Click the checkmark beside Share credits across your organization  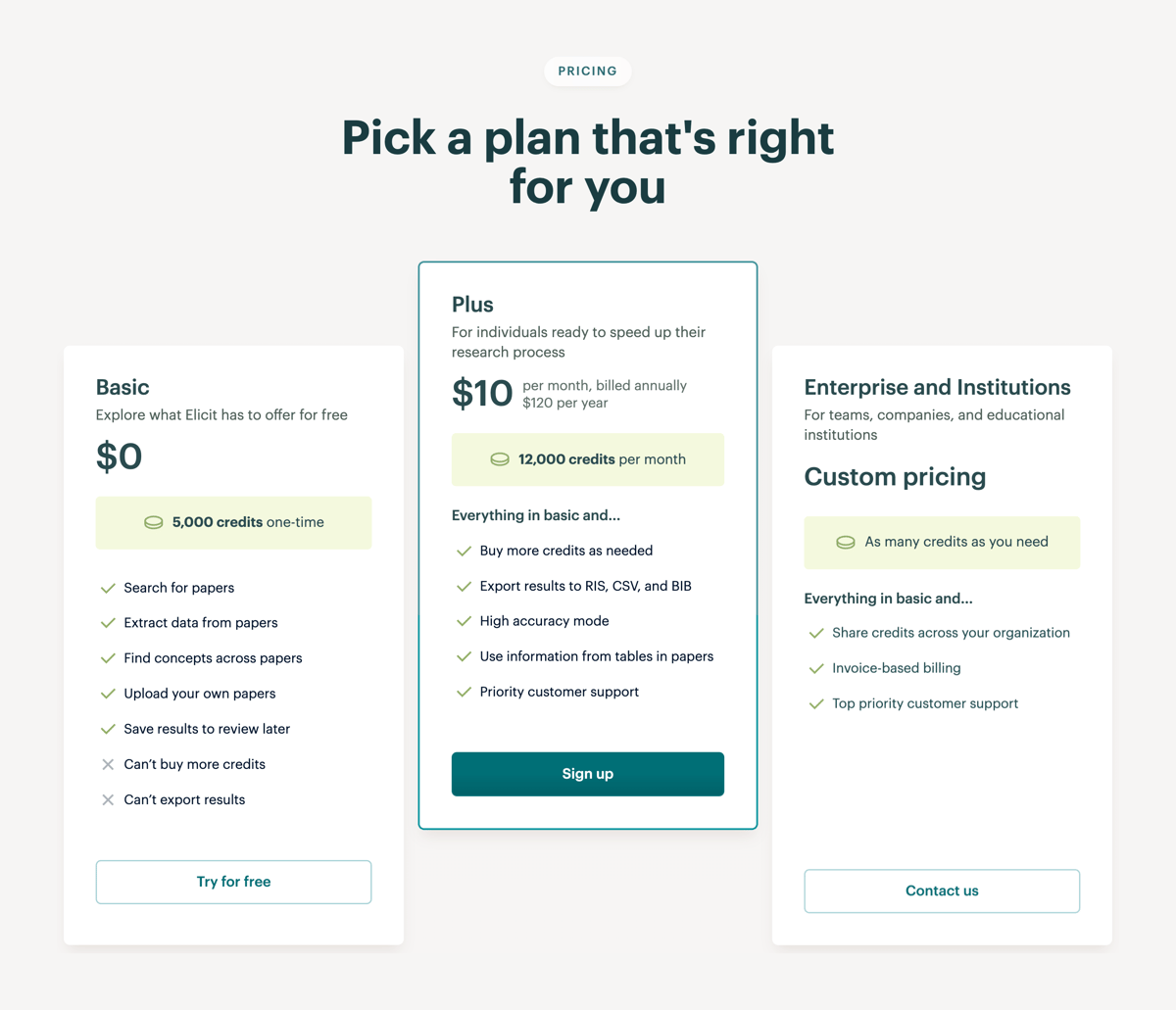tap(815, 633)
